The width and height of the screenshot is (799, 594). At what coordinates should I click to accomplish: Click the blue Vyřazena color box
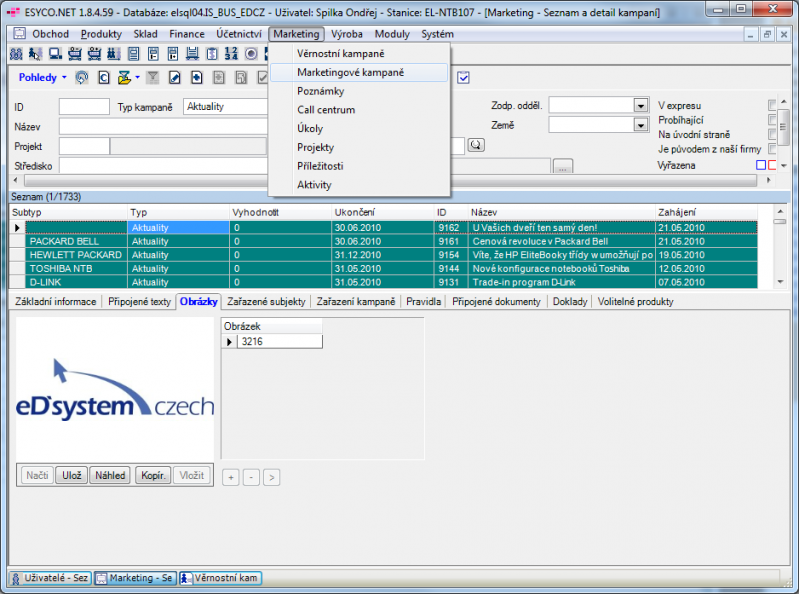click(x=760, y=165)
